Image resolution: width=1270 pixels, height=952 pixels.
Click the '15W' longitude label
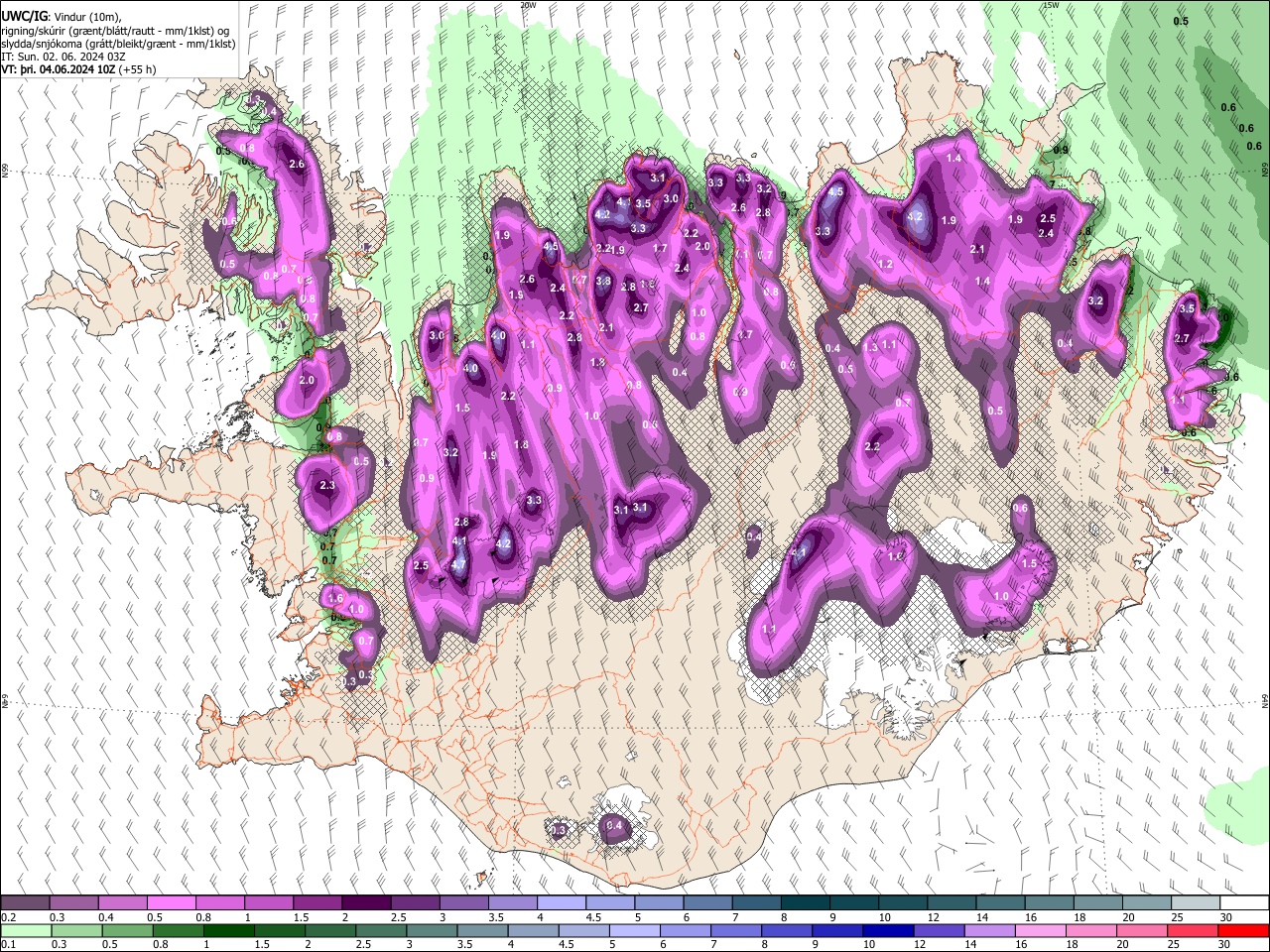click(x=1052, y=5)
